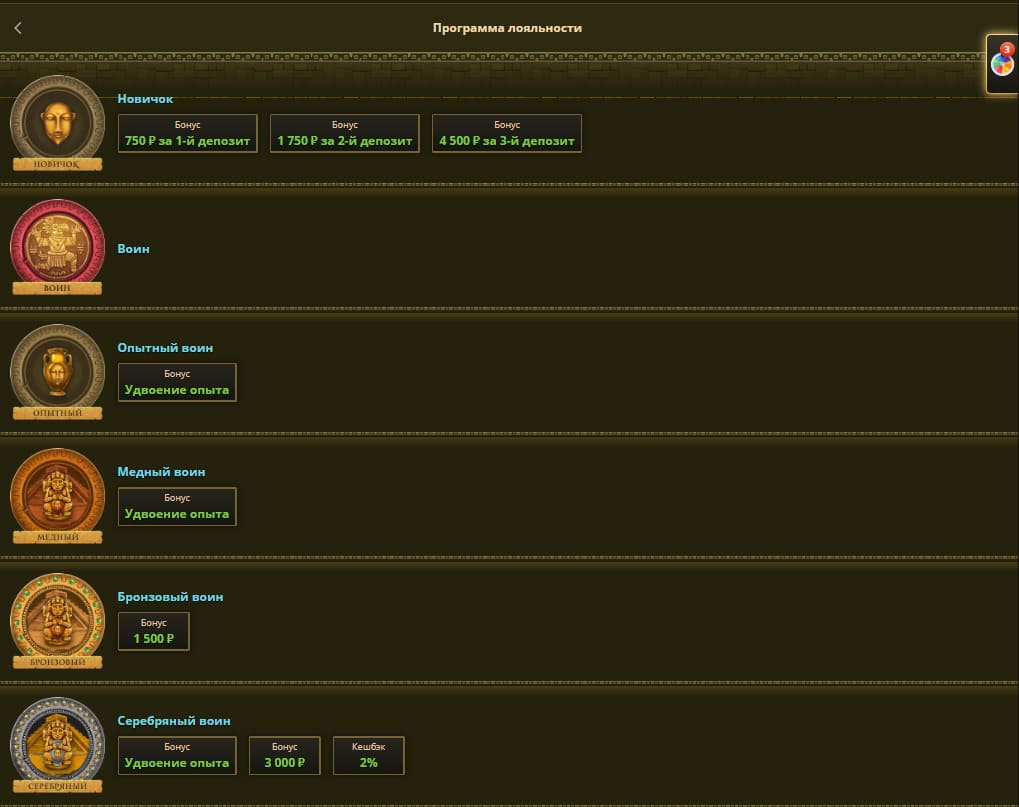Open the colorful wheel notification widget
Screen dimensions: 1019x807
pyautogui.click(x=1002, y=64)
